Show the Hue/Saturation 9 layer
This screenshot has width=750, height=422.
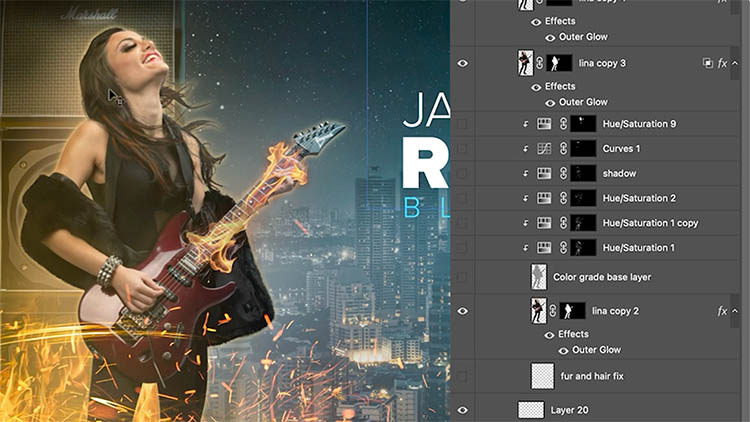pyautogui.click(x=462, y=124)
